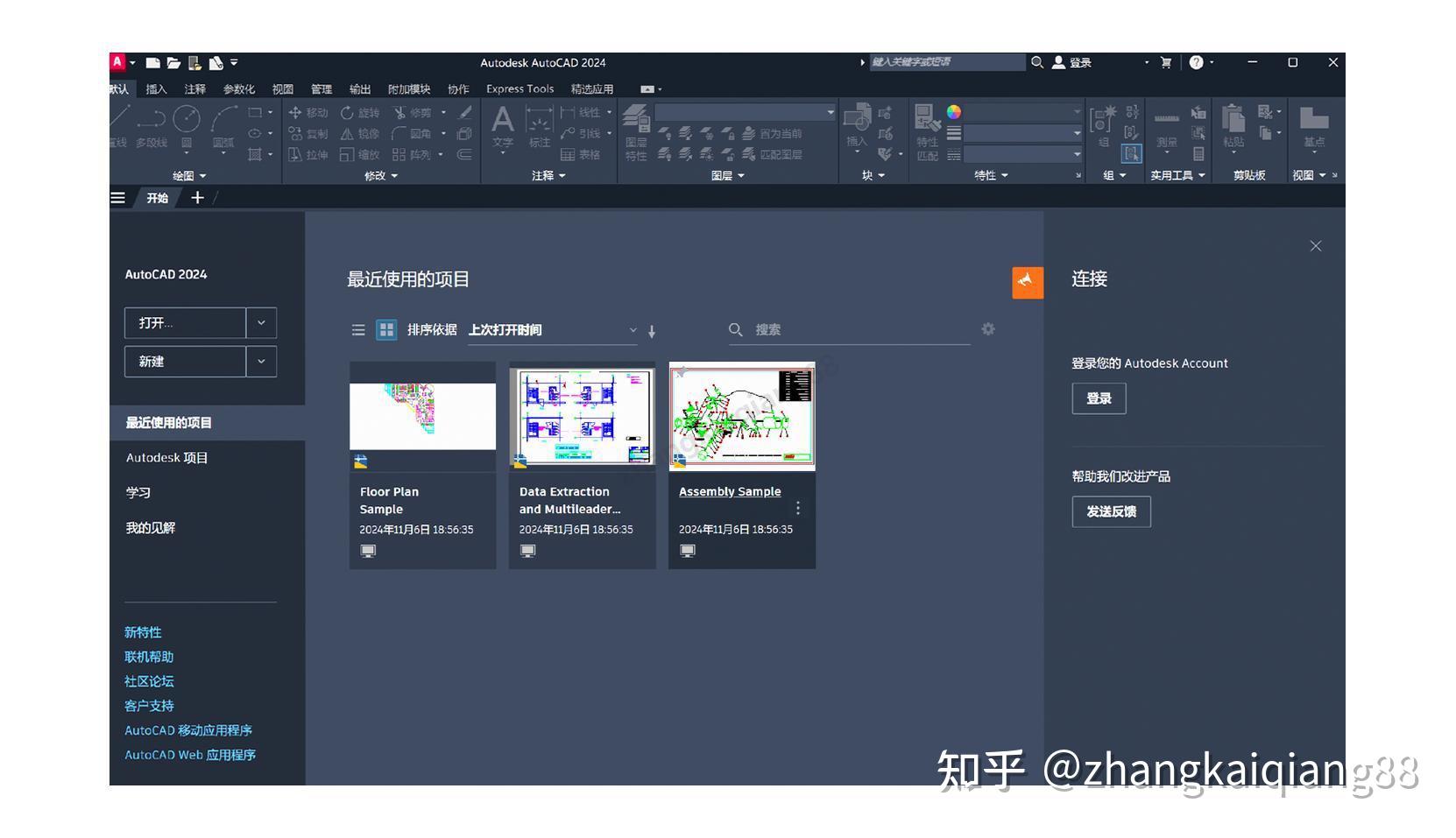The width and height of the screenshot is (1456, 838).
Task: Open the AutoCAD Web 应用程序 link
Action: 190,755
